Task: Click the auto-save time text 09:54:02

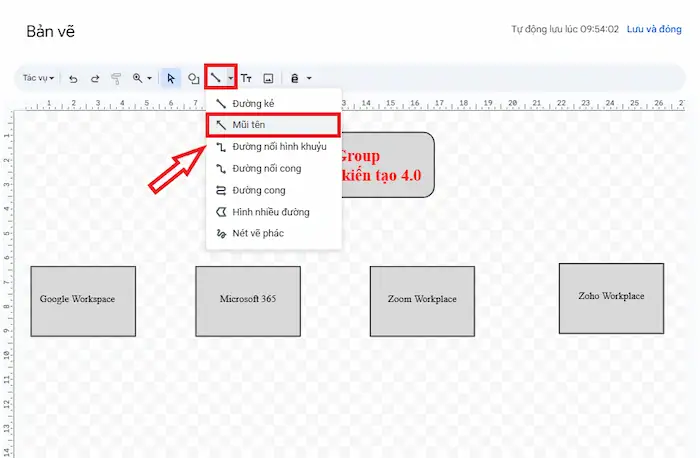Action: (599, 29)
